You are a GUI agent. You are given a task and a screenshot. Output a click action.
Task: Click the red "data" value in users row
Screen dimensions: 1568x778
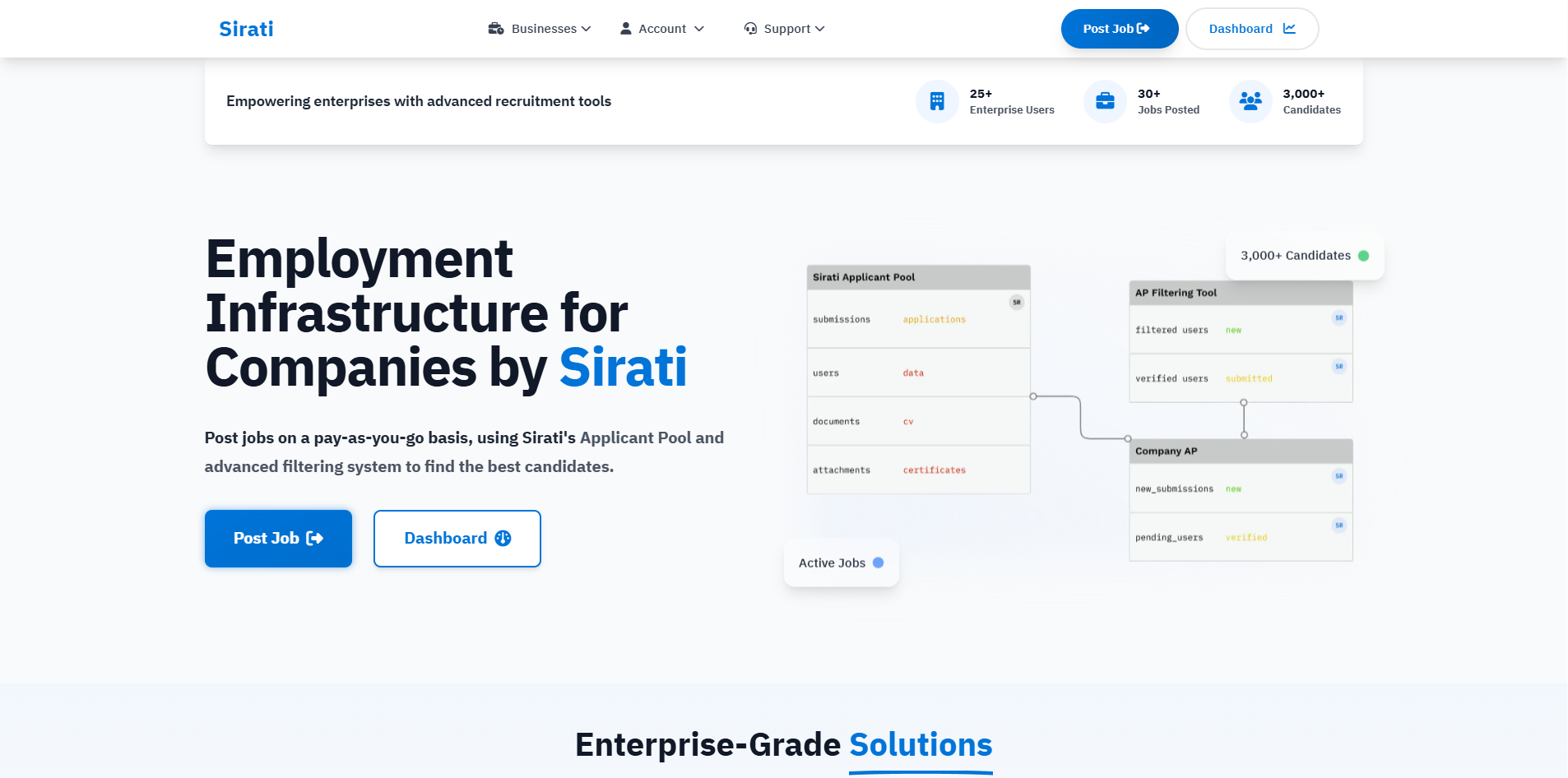click(x=913, y=373)
